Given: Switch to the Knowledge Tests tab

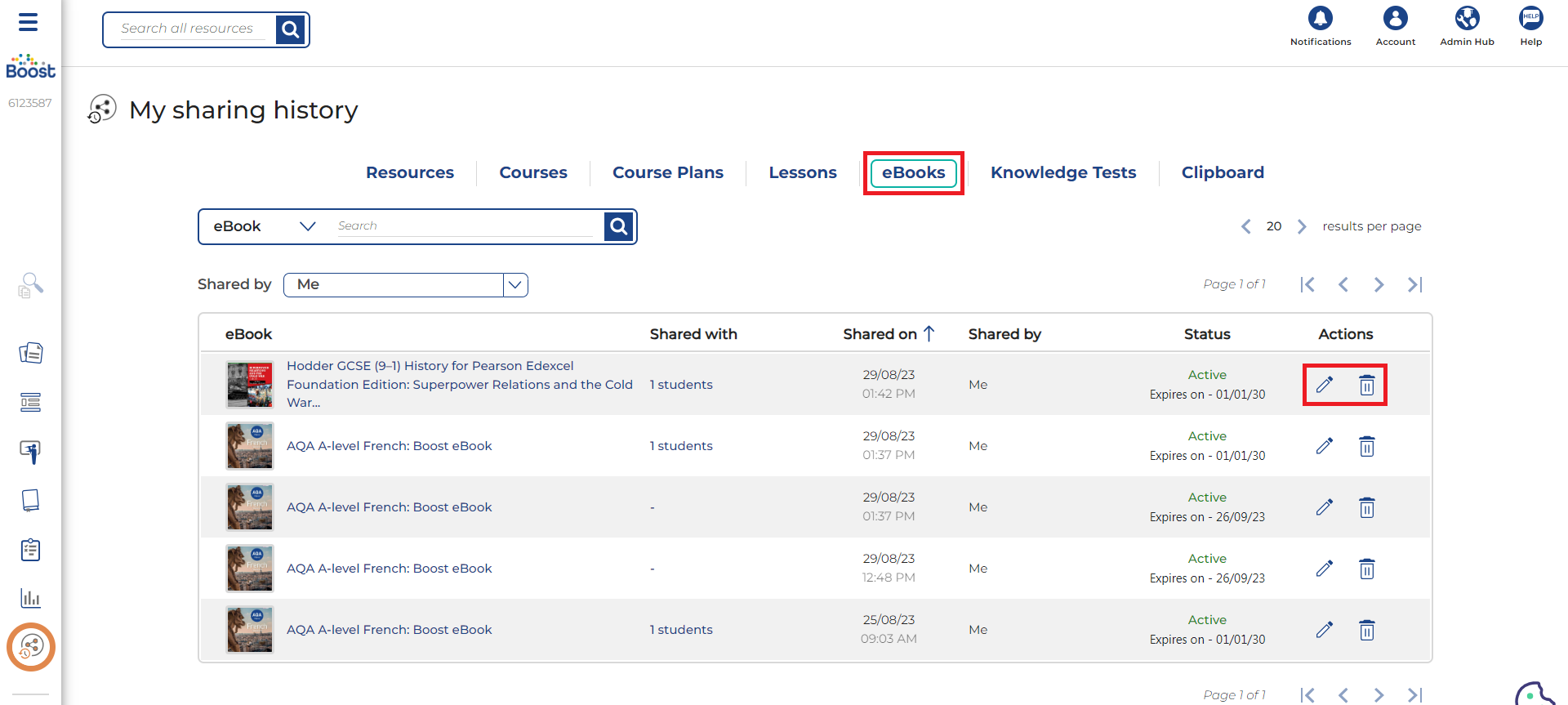Looking at the screenshot, I should tap(1062, 172).
